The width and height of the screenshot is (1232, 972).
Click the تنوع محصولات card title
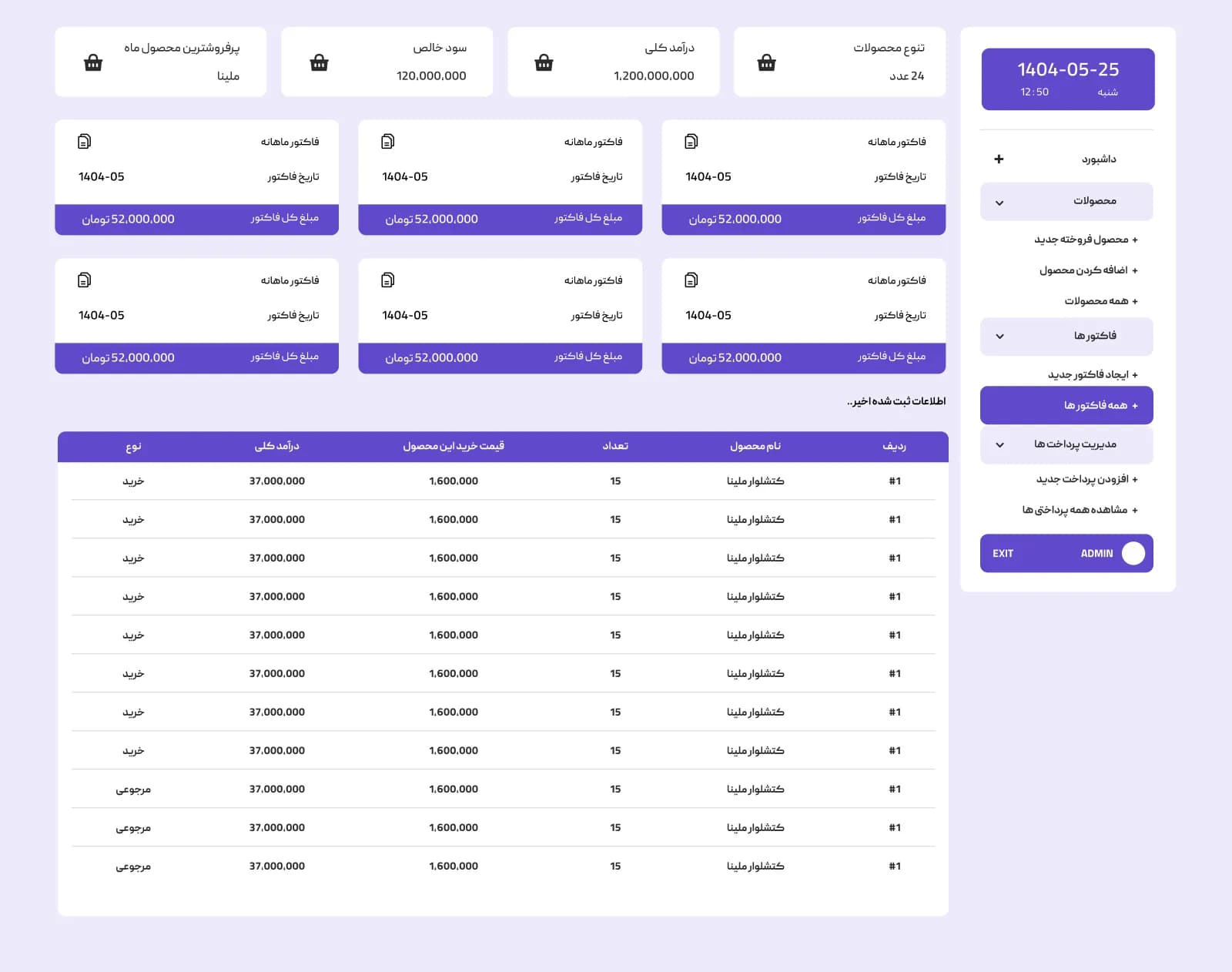889,48
